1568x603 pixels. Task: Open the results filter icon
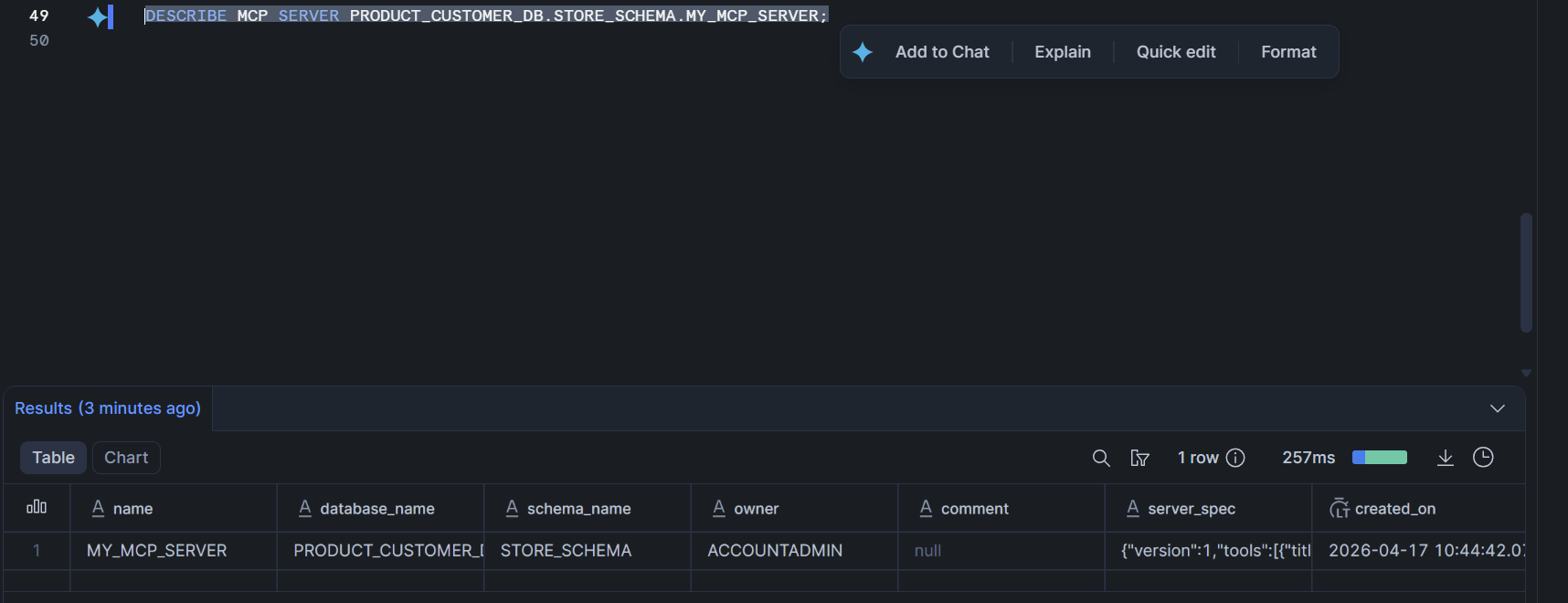[x=1139, y=458]
